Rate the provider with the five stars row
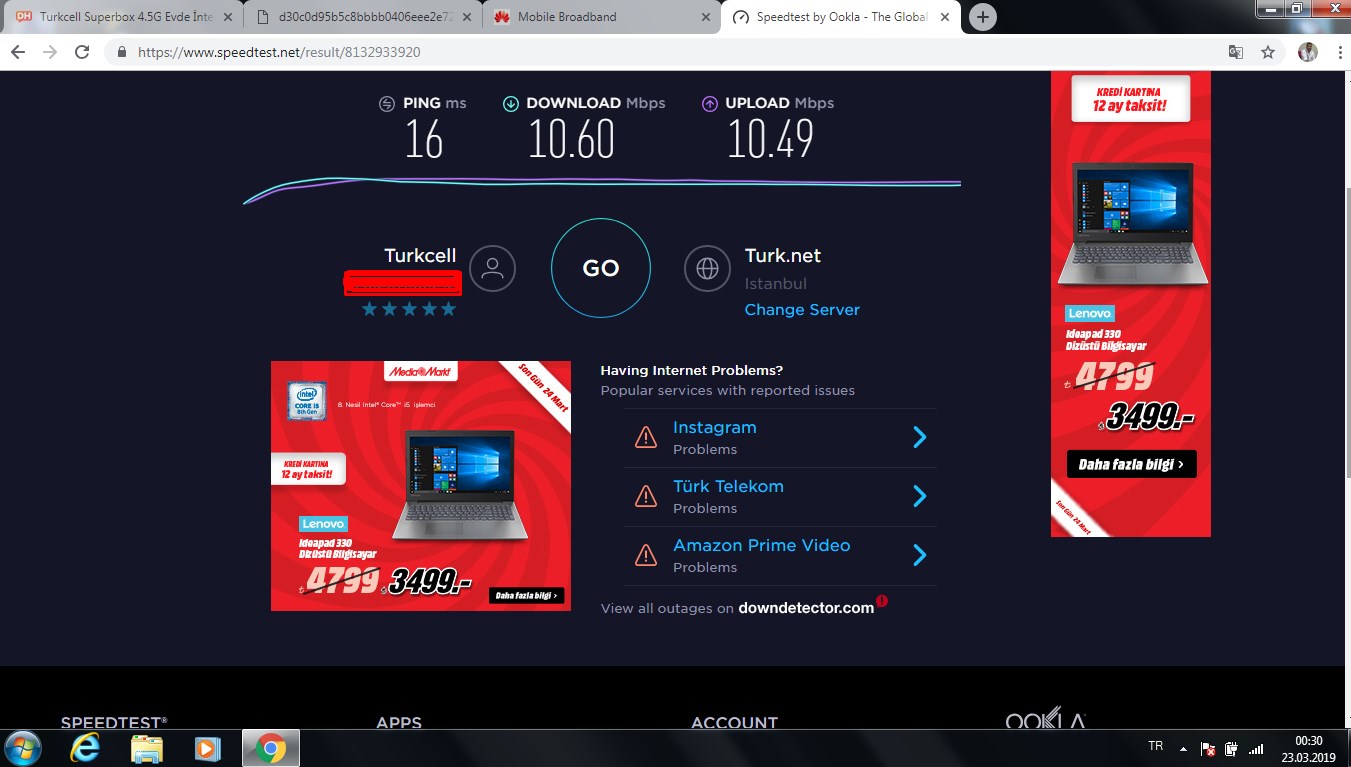Image resolution: width=1351 pixels, height=767 pixels. (x=409, y=309)
